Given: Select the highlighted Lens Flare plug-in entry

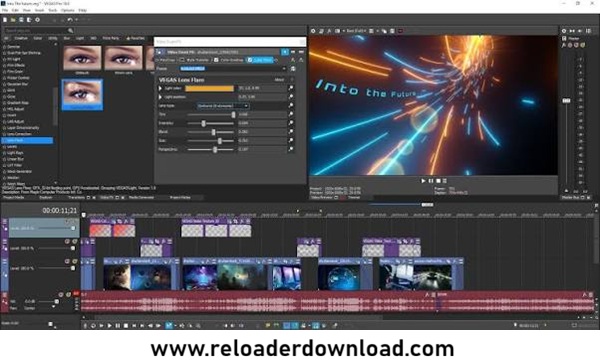Looking at the screenshot, I should click(28, 140).
